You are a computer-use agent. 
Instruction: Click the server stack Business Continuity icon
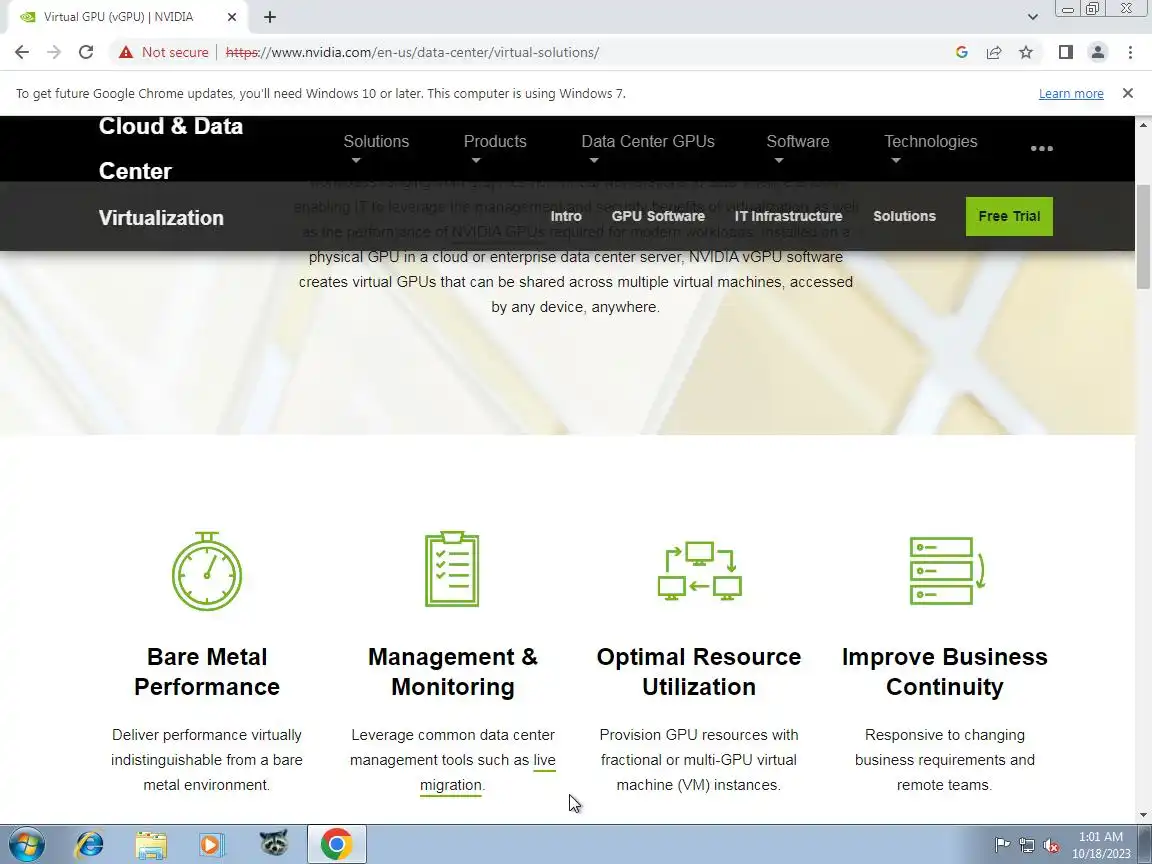[x=946, y=571]
